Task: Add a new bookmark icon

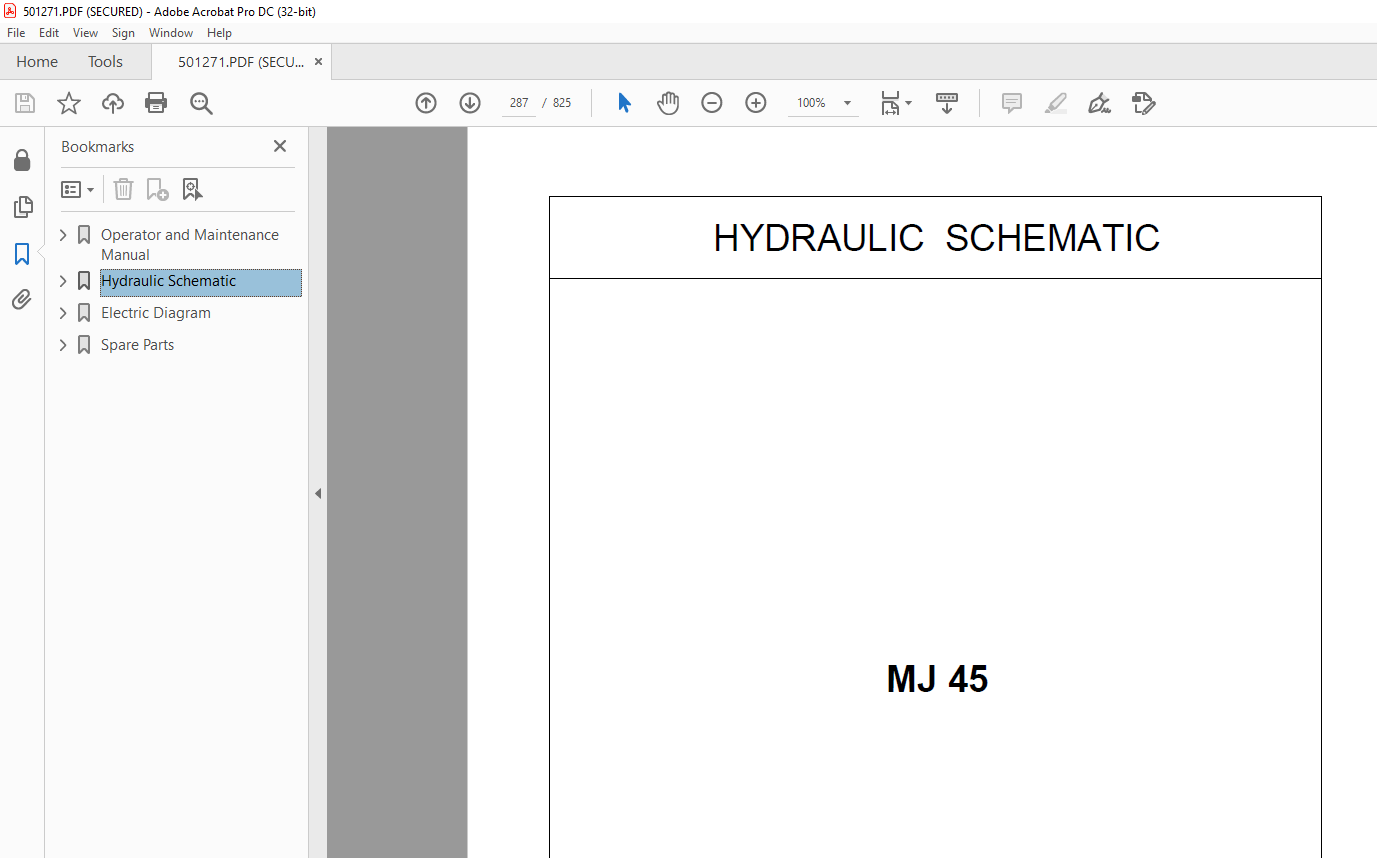Action: pos(158,189)
